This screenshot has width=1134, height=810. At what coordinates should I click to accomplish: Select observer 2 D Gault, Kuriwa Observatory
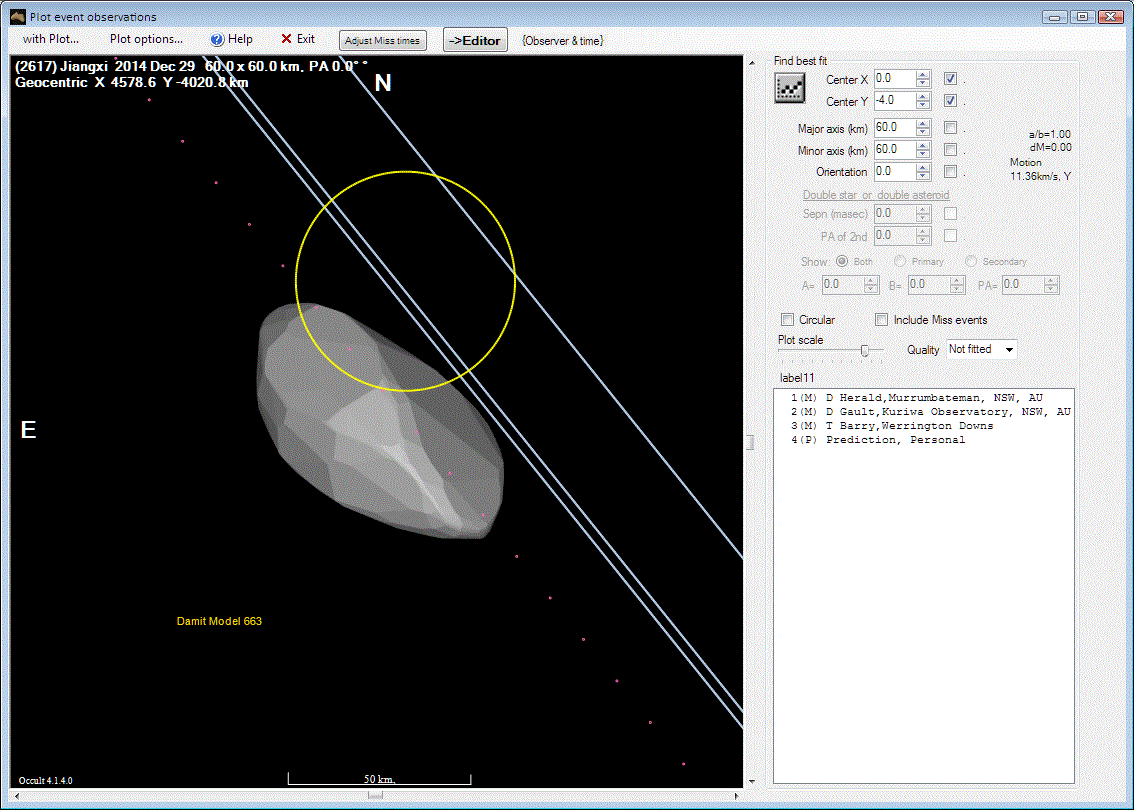(x=930, y=412)
